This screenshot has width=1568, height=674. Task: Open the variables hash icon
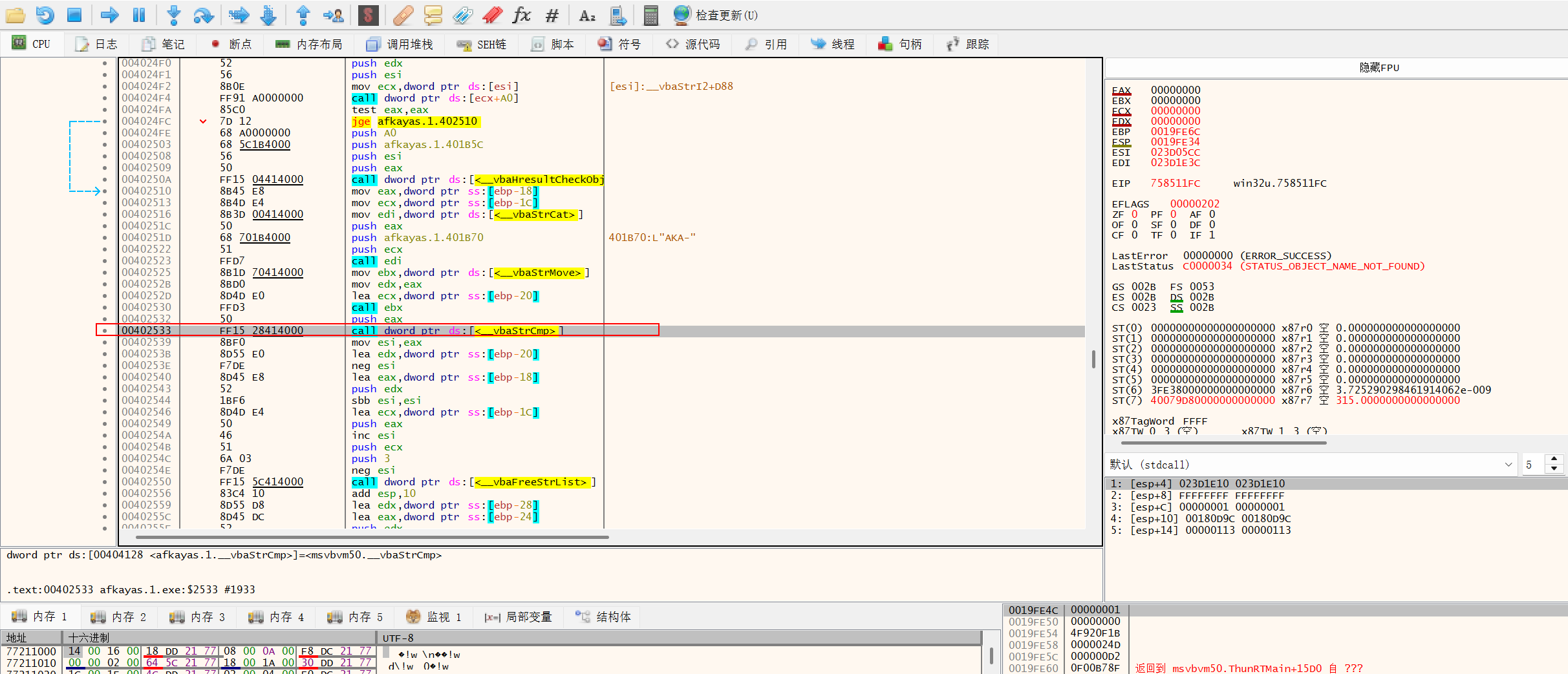[552, 15]
